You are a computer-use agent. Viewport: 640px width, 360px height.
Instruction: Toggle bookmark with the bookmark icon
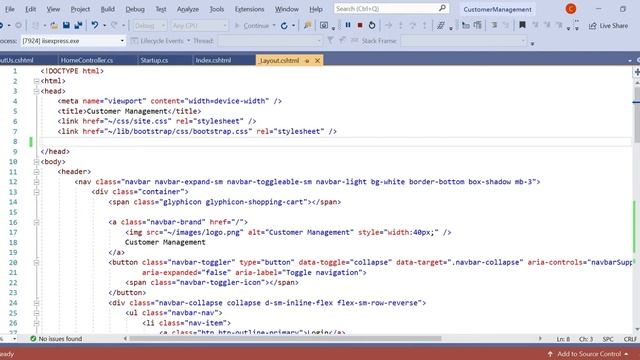pos(522,25)
